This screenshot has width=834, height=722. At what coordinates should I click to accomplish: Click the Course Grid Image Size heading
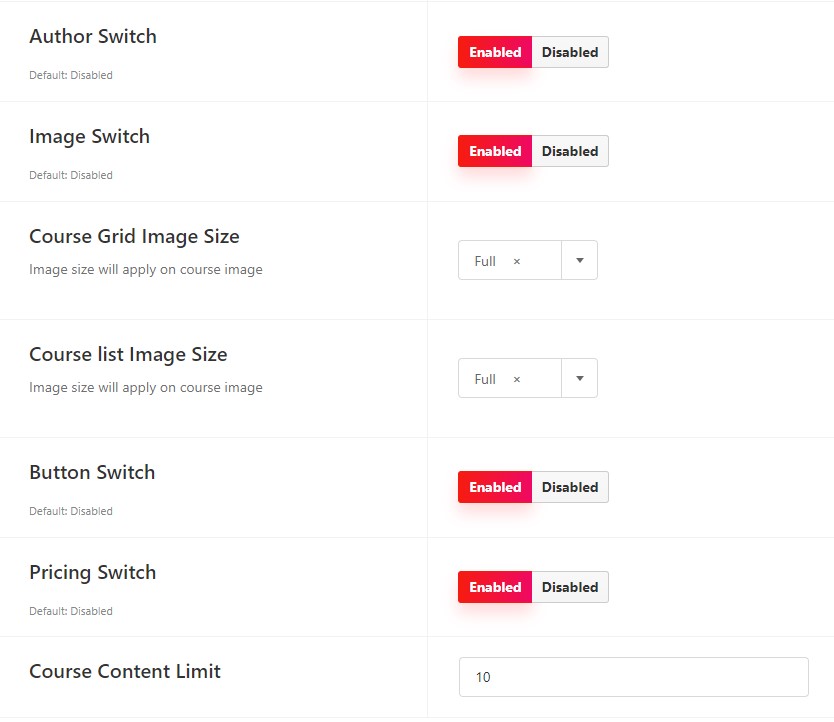135,236
